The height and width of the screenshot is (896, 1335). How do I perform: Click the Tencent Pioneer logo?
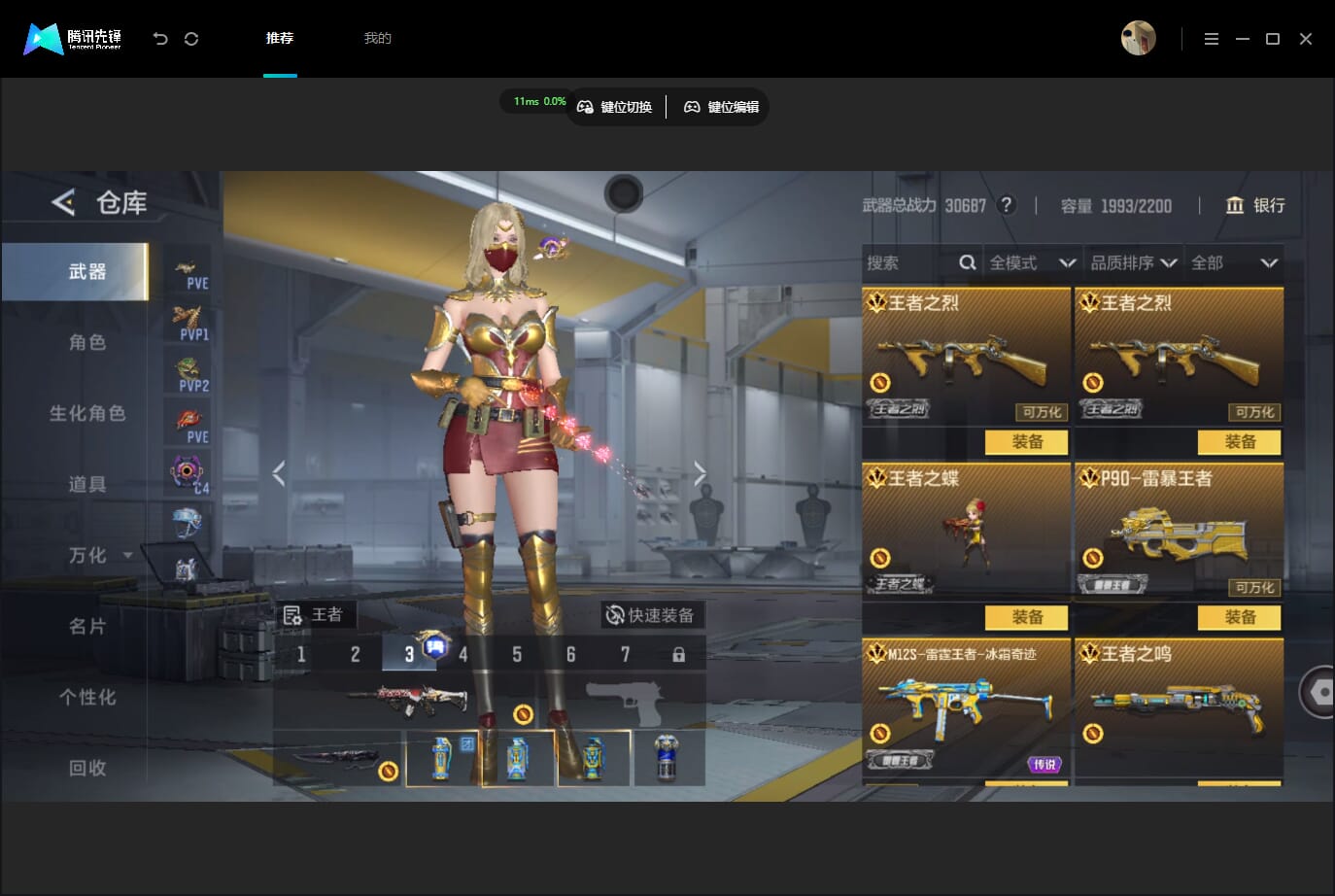pos(73,39)
